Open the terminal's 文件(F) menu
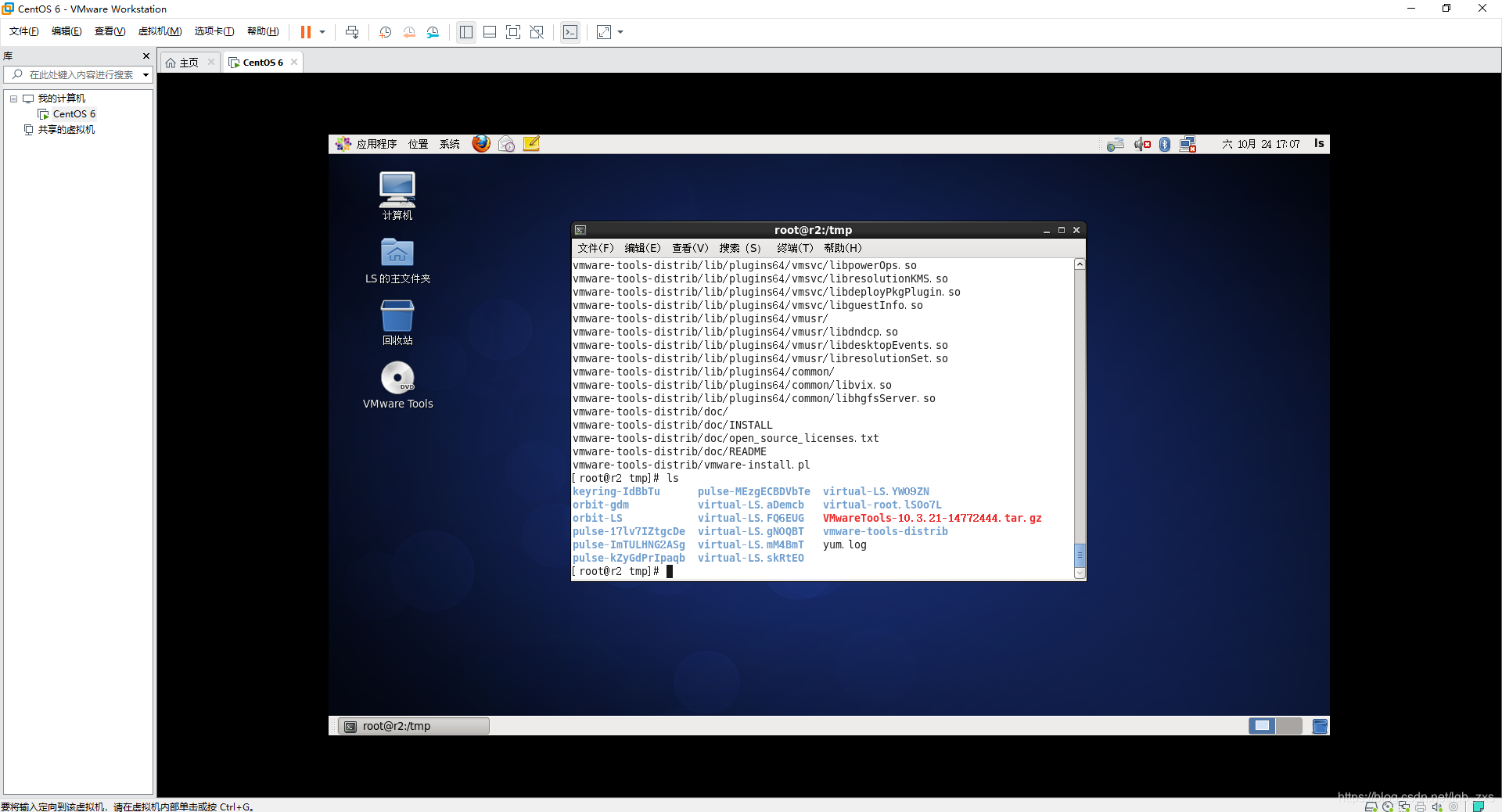 click(596, 248)
